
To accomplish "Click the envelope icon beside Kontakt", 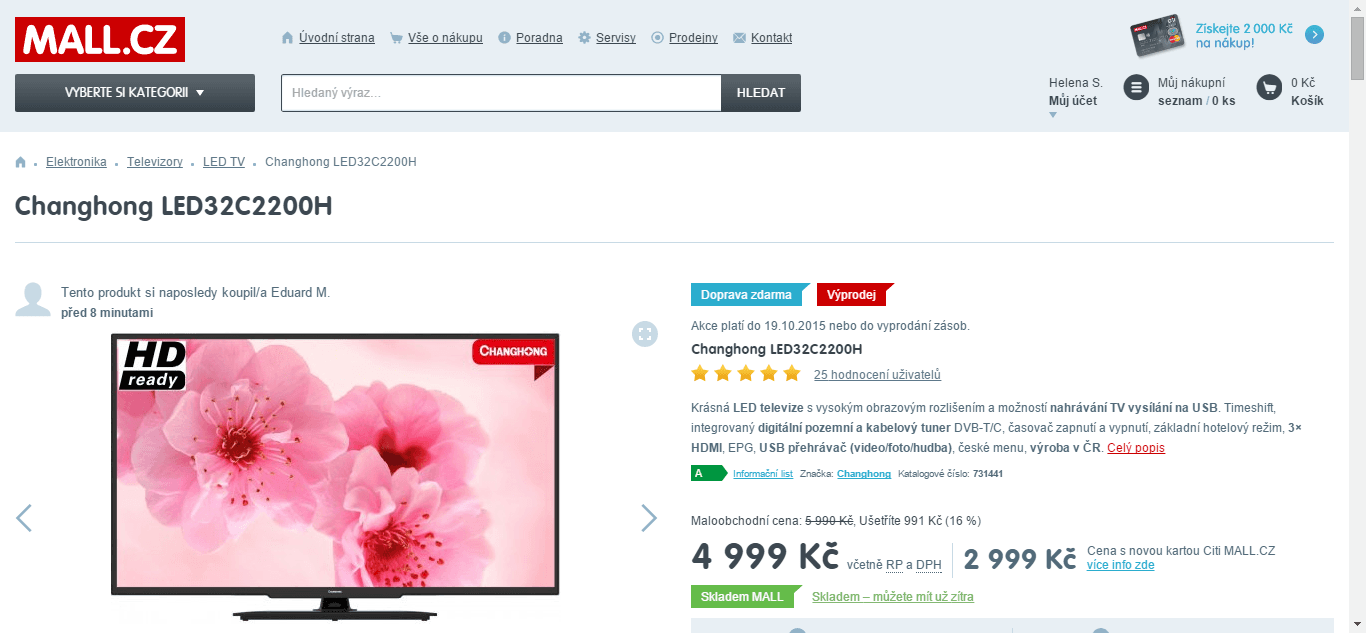I will 740,38.
